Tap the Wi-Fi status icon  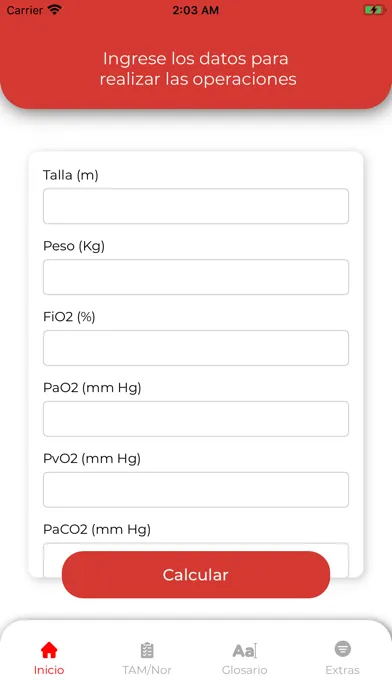coord(55,10)
